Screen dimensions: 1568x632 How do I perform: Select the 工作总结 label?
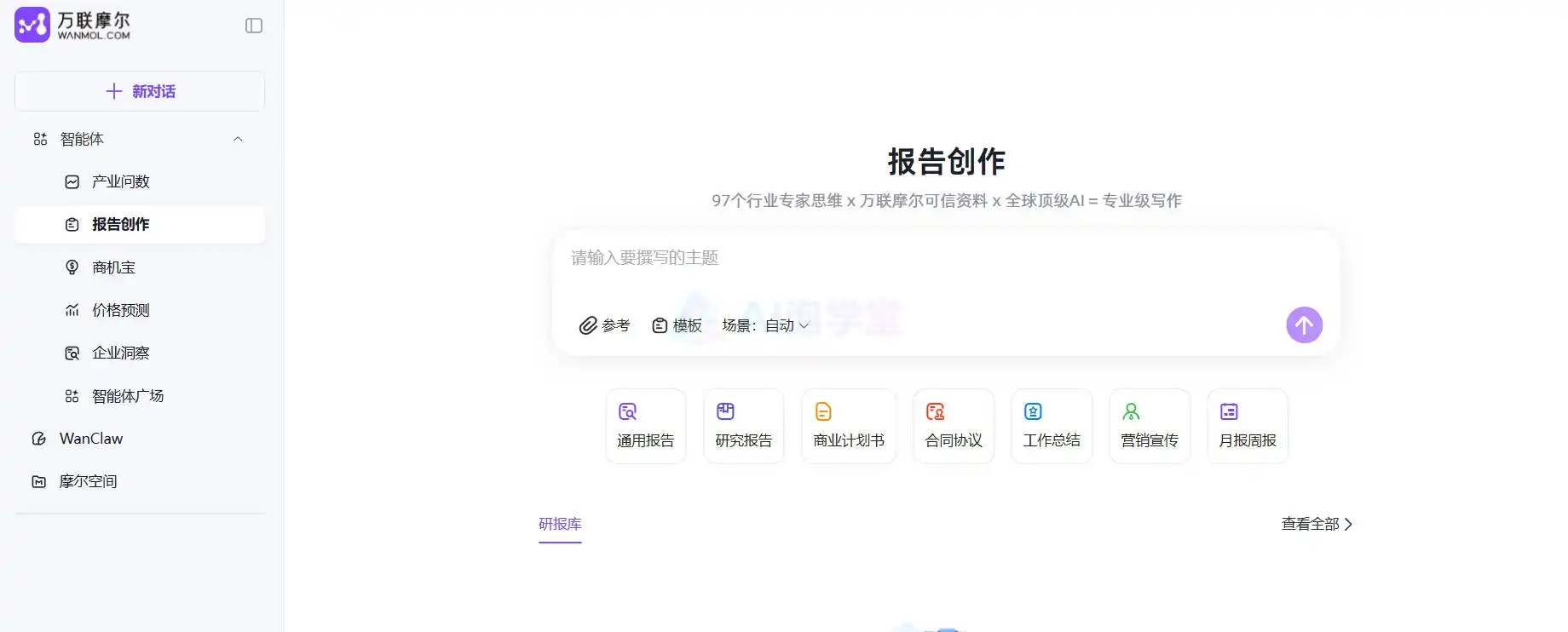[x=1052, y=440]
